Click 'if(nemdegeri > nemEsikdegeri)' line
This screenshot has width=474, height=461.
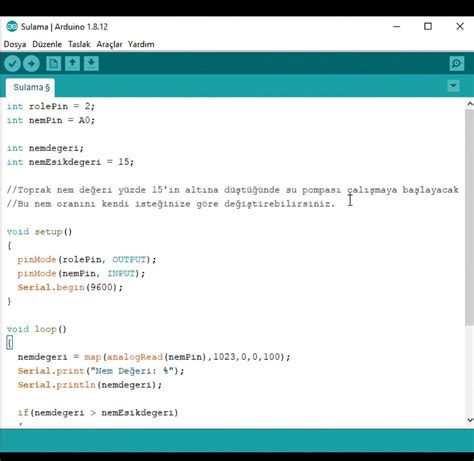click(98, 413)
